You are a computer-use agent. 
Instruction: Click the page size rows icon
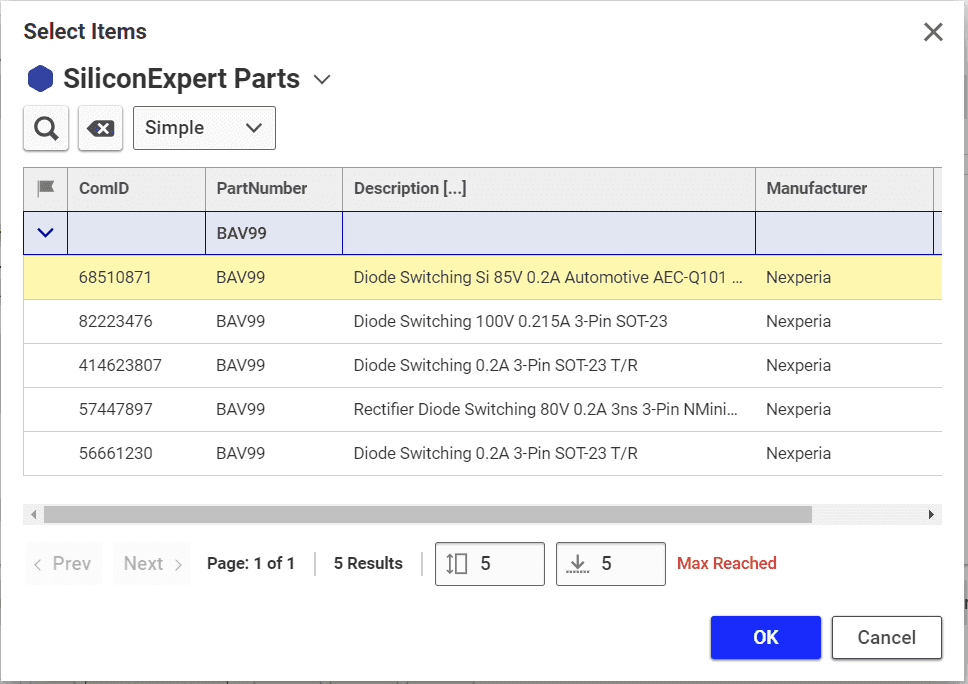[456, 564]
